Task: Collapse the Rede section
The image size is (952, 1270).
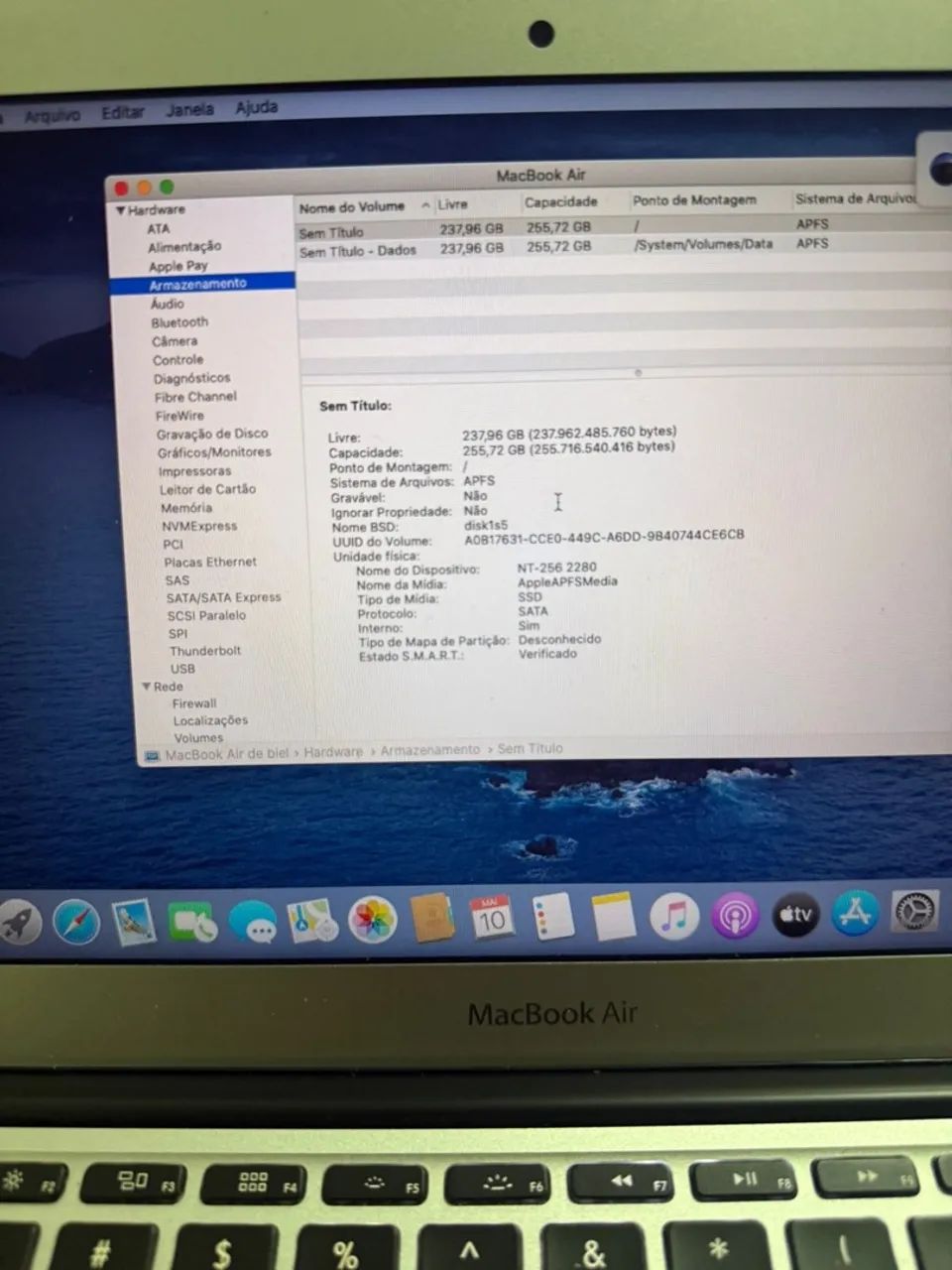Action: [147, 687]
